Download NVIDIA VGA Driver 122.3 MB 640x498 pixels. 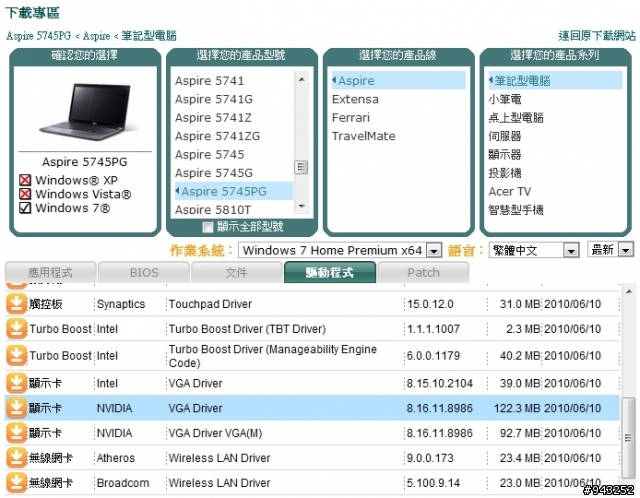click(16, 408)
